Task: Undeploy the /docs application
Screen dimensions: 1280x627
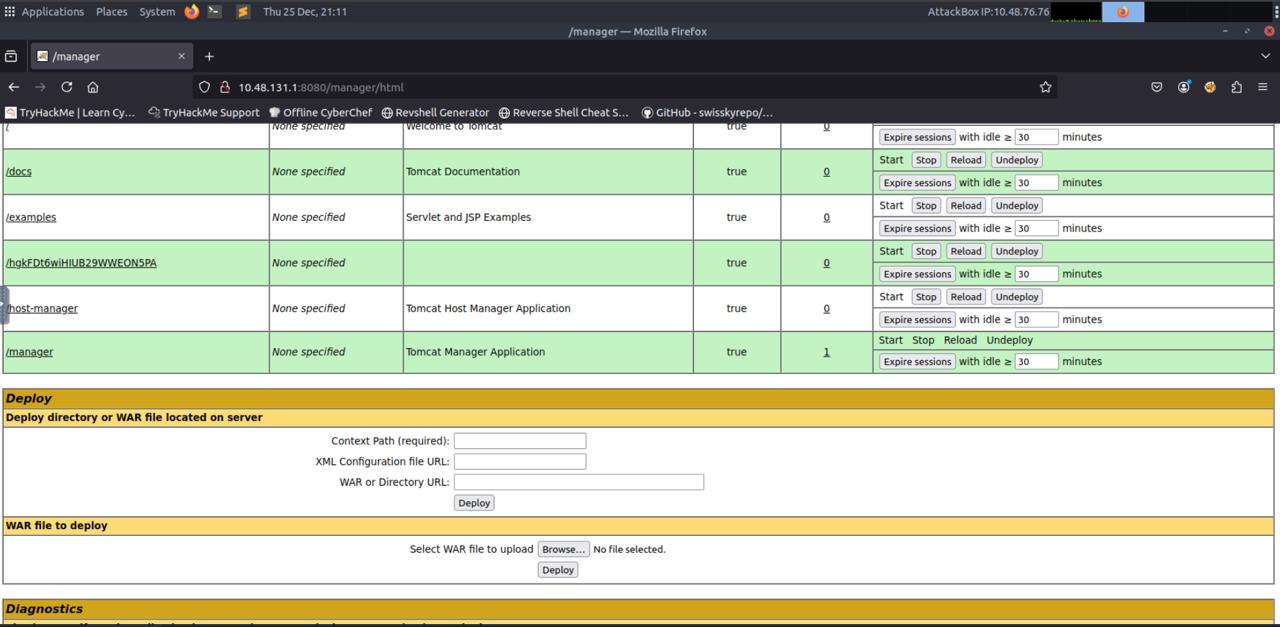Action: pyautogui.click(x=1017, y=160)
